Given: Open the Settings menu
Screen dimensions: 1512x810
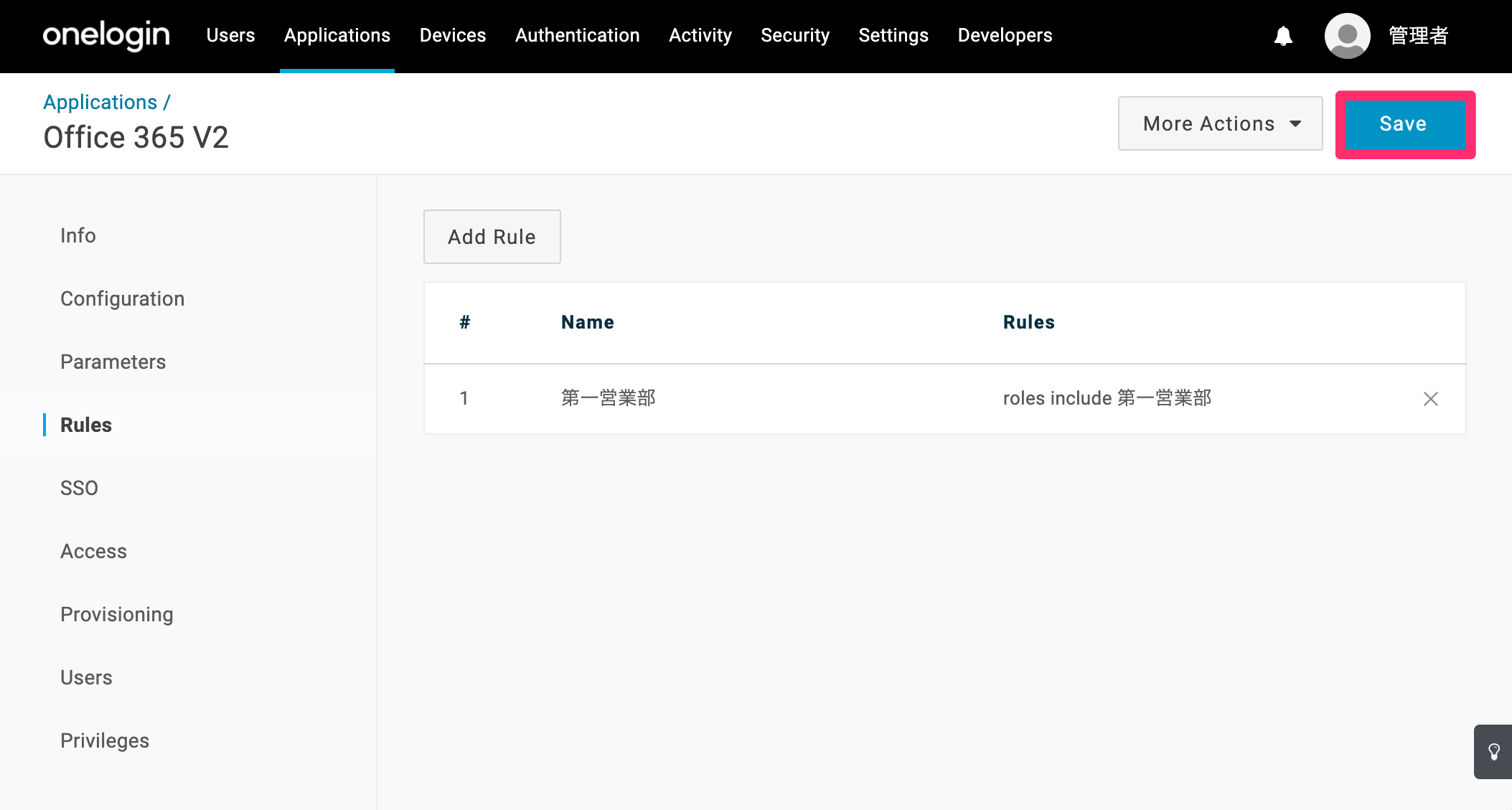Looking at the screenshot, I should click(x=893, y=35).
